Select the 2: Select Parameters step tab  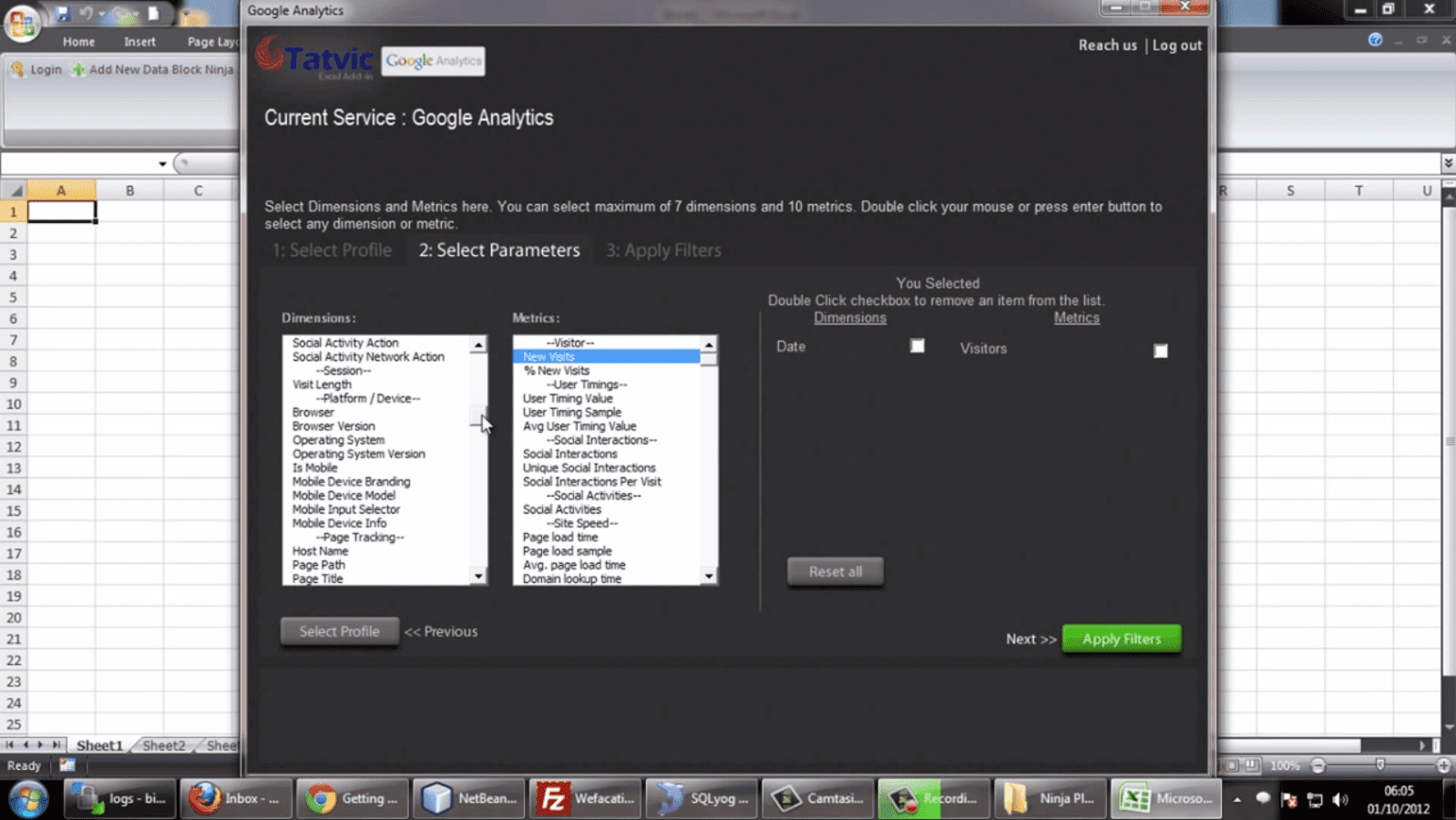pos(499,251)
